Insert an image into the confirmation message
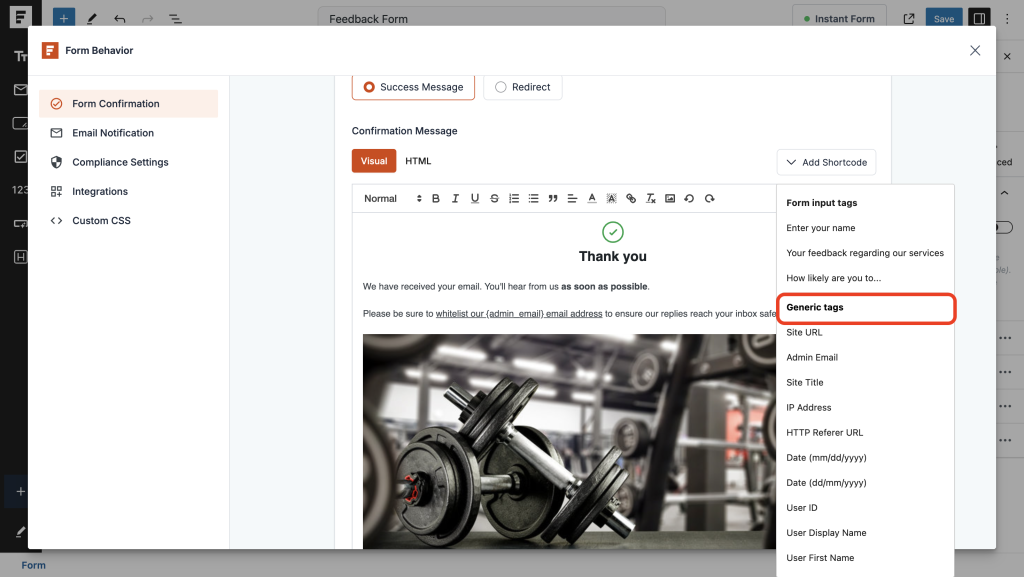1024x577 pixels. pos(670,198)
